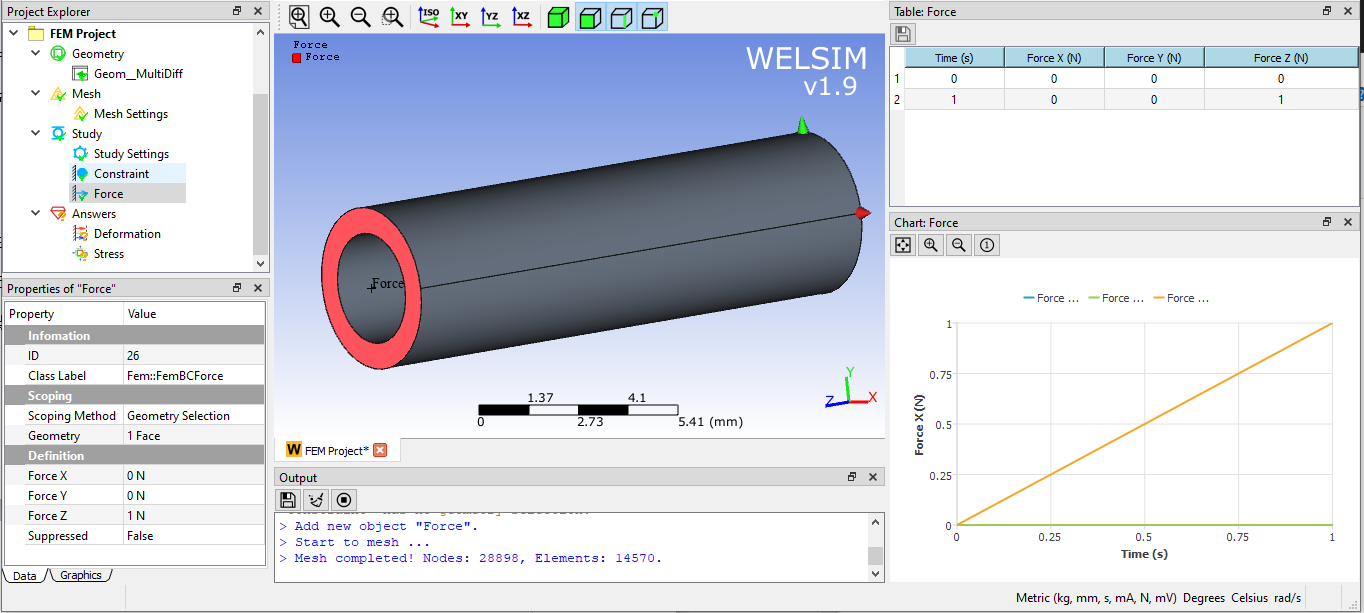
Task: Select Mesh Settings in the tree
Action: (x=131, y=113)
